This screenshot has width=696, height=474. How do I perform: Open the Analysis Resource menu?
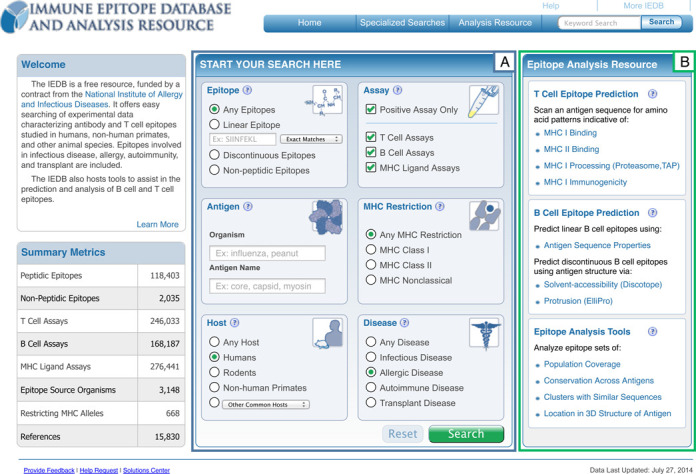(x=495, y=22)
